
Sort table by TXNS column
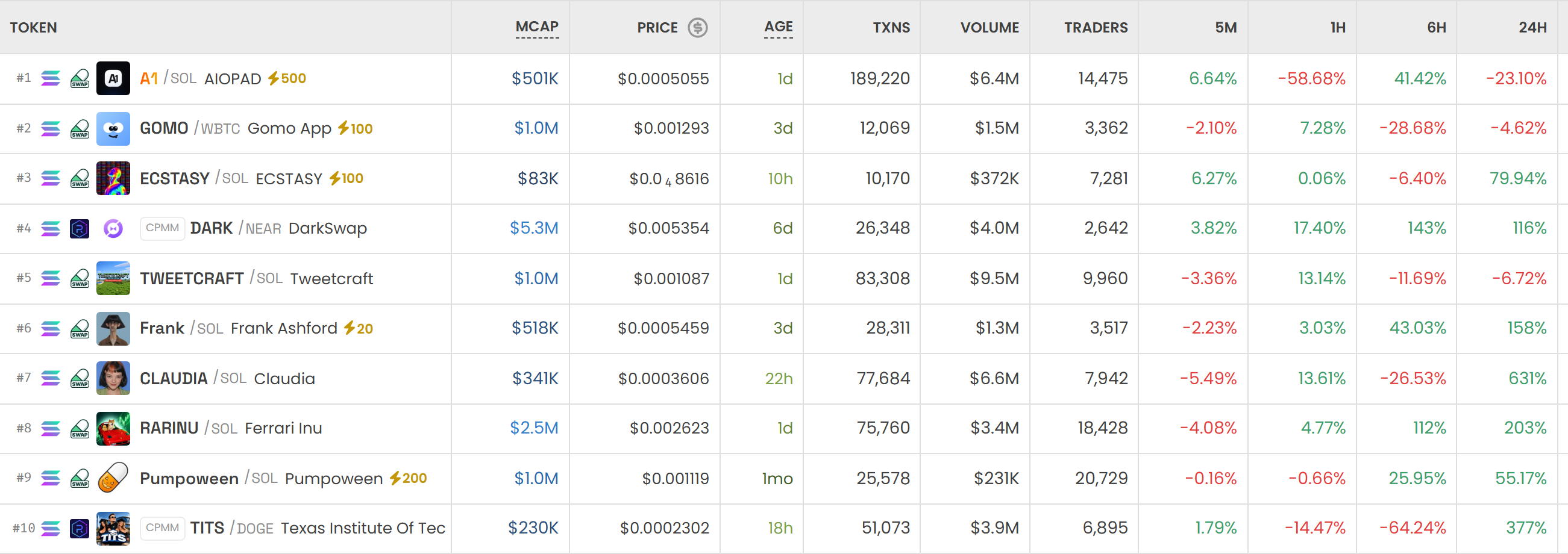pyautogui.click(x=891, y=27)
